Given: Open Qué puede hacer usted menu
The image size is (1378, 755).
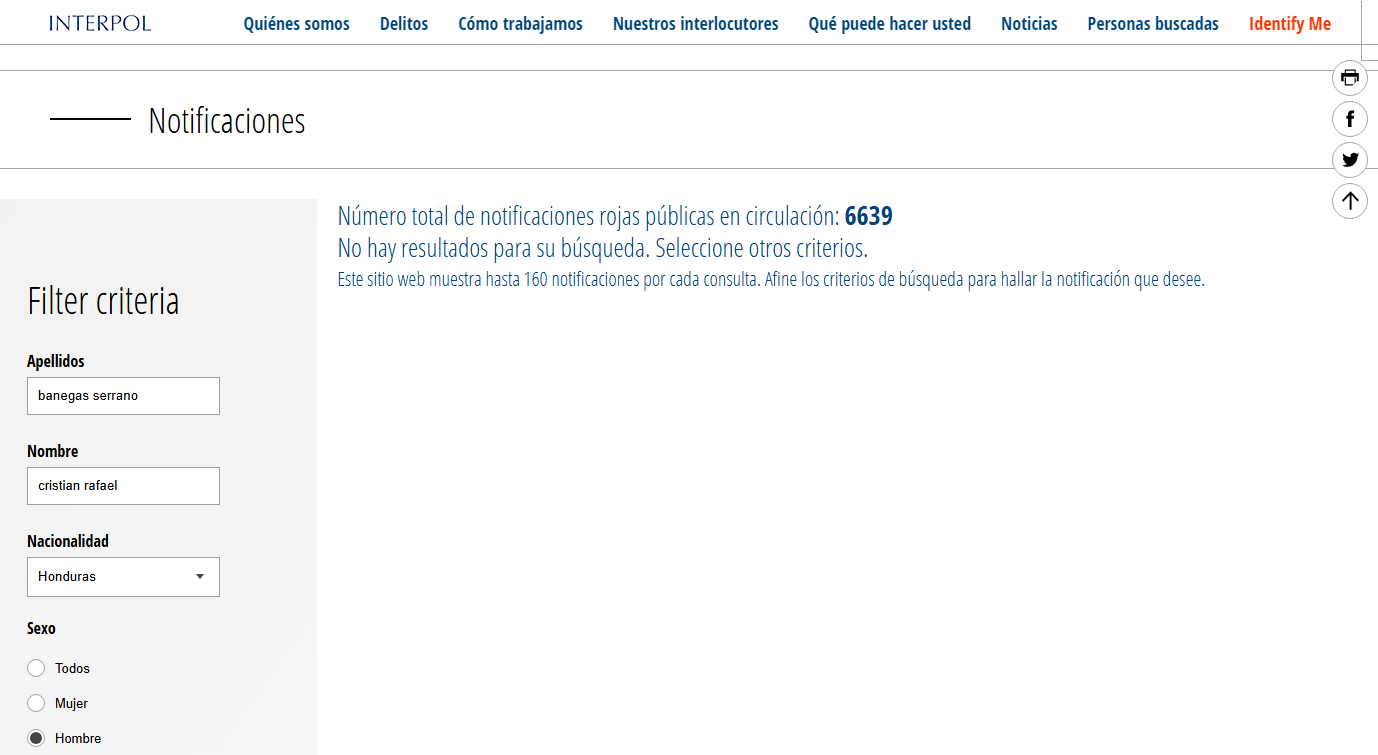Looking at the screenshot, I should coord(889,24).
